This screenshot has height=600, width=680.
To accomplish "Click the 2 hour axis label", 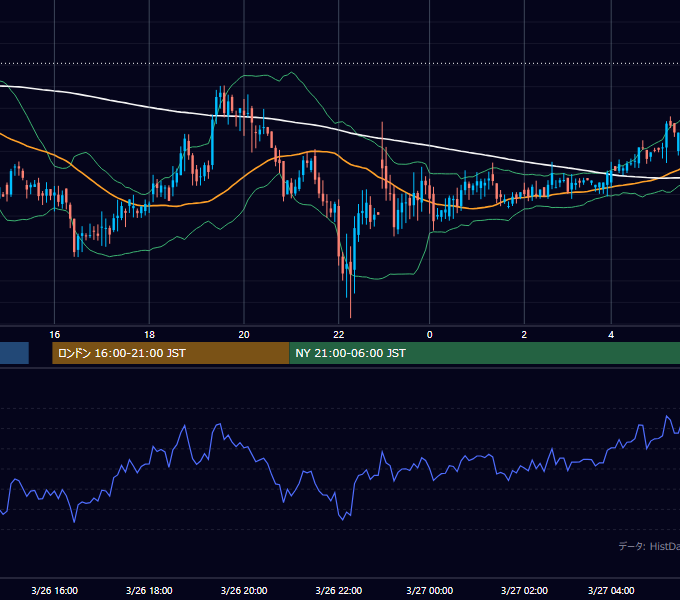I will click(x=524, y=335).
